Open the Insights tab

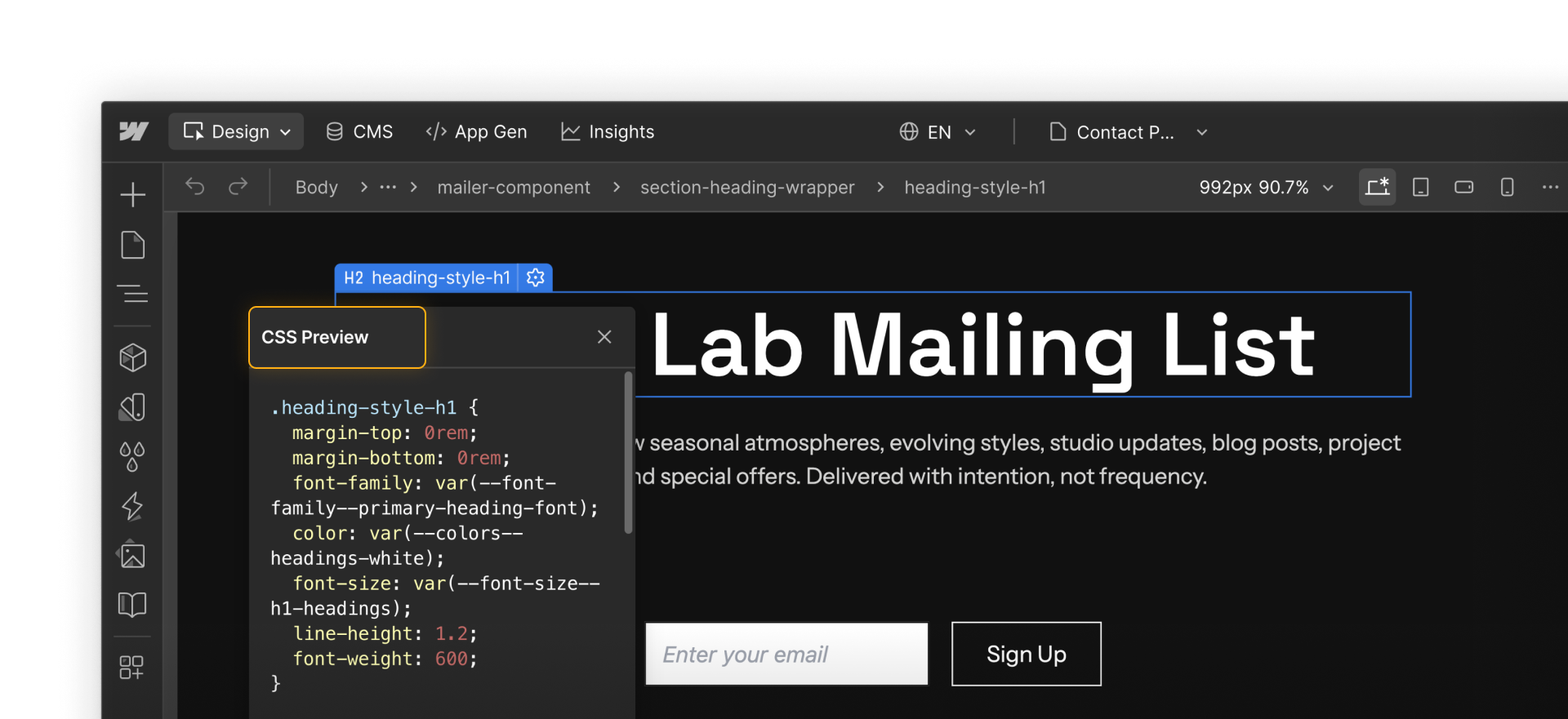pyautogui.click(x=608, y=131)
